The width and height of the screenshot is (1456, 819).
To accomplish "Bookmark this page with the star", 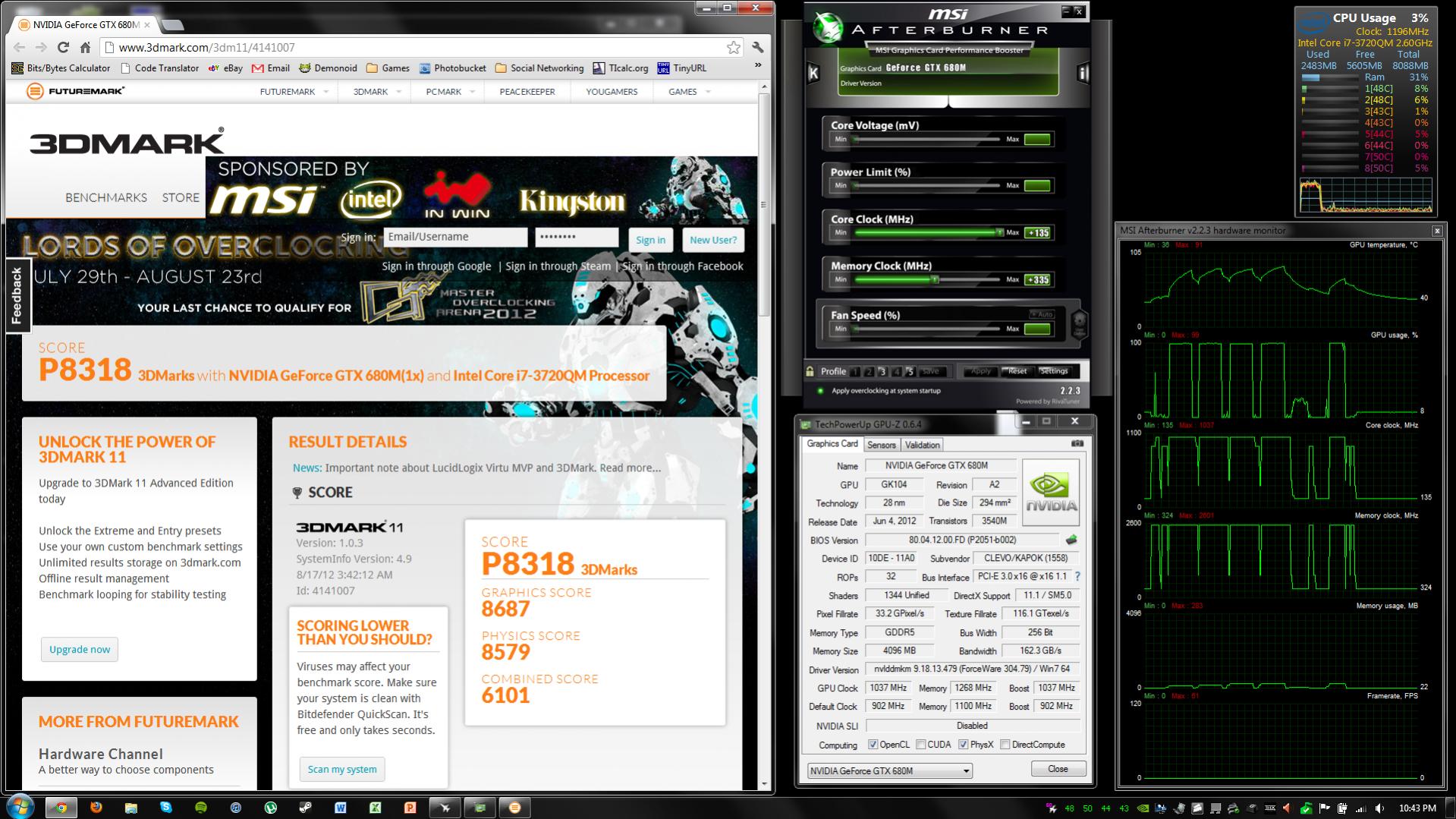I will pos(733,47).
